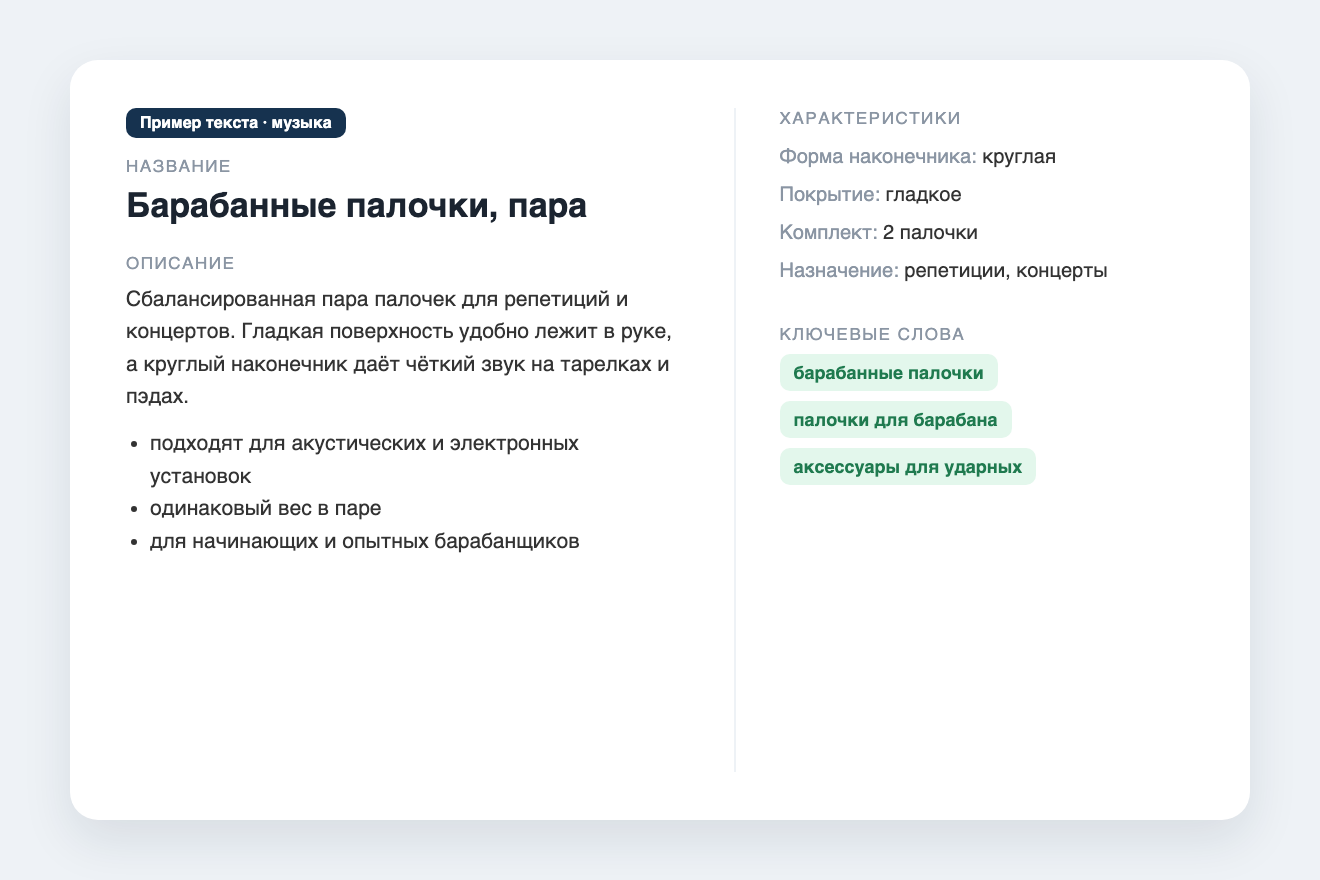Click the "ОПИСАНИЕ" section label
Image resolution: width=1320 pixels, height=880 pixels.
point(180,263)
